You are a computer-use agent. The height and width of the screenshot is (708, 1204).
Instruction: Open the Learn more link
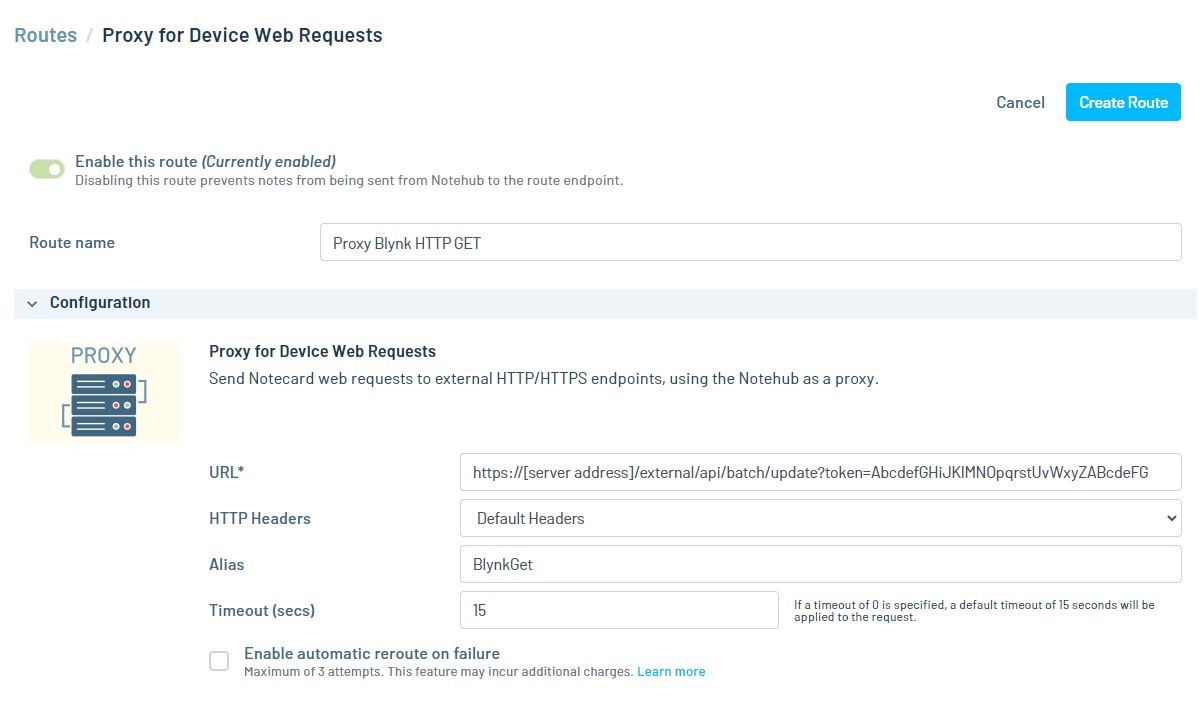(x=671, y=671)
